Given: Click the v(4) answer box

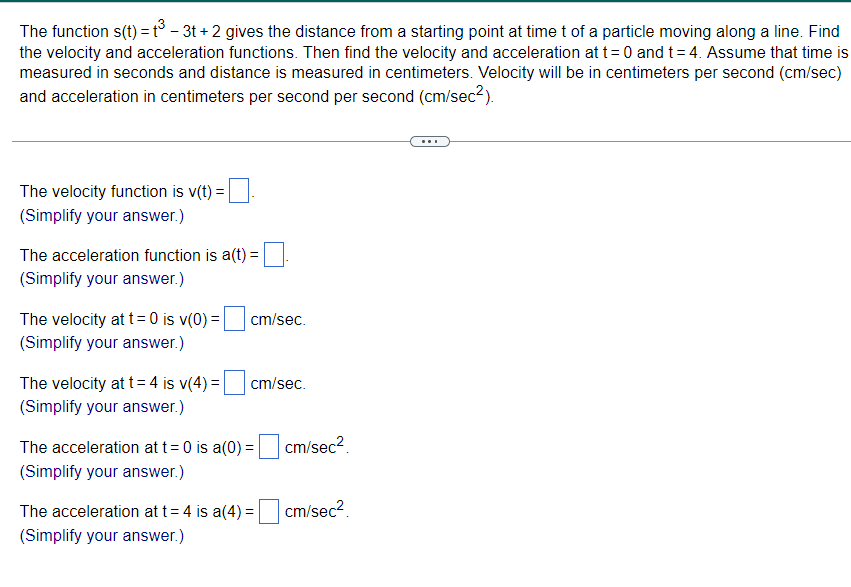Looking at the screenshot, I should [x=233, y=382].
